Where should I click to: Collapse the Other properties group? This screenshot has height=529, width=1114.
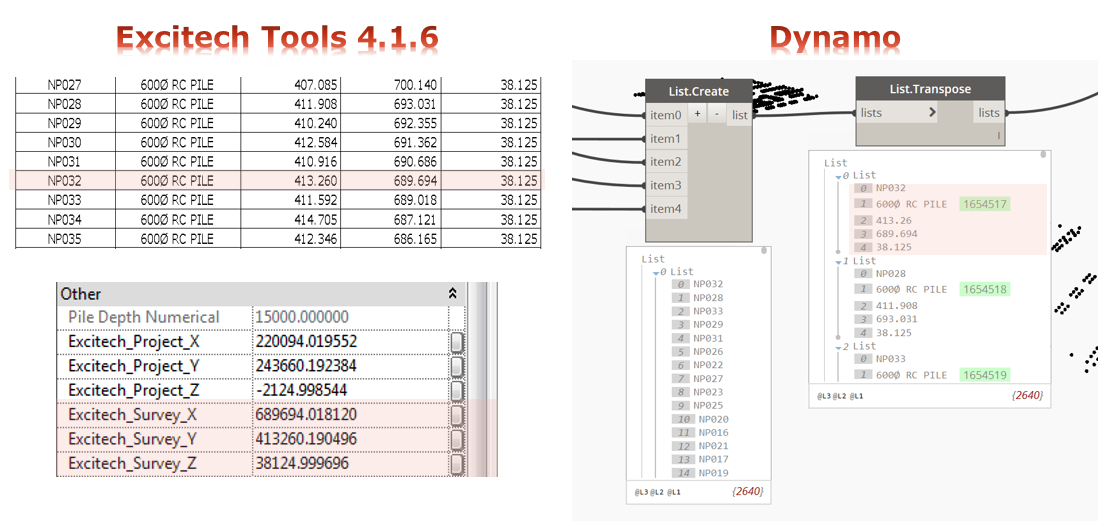point(452,293)
